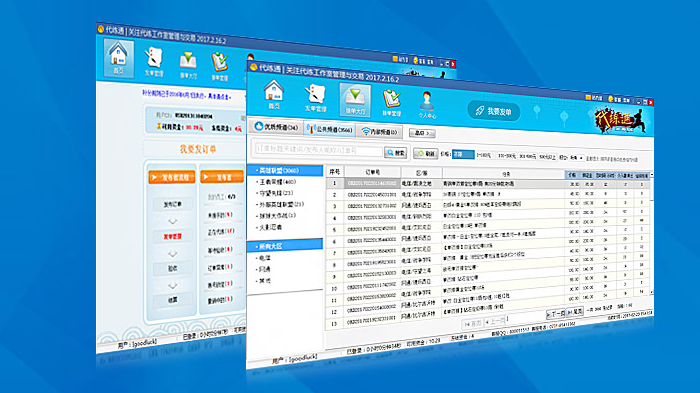Viewport: 700px width, 393px height.
Task: Open the sort dropdown in filter bar
Action: [577, 158]
